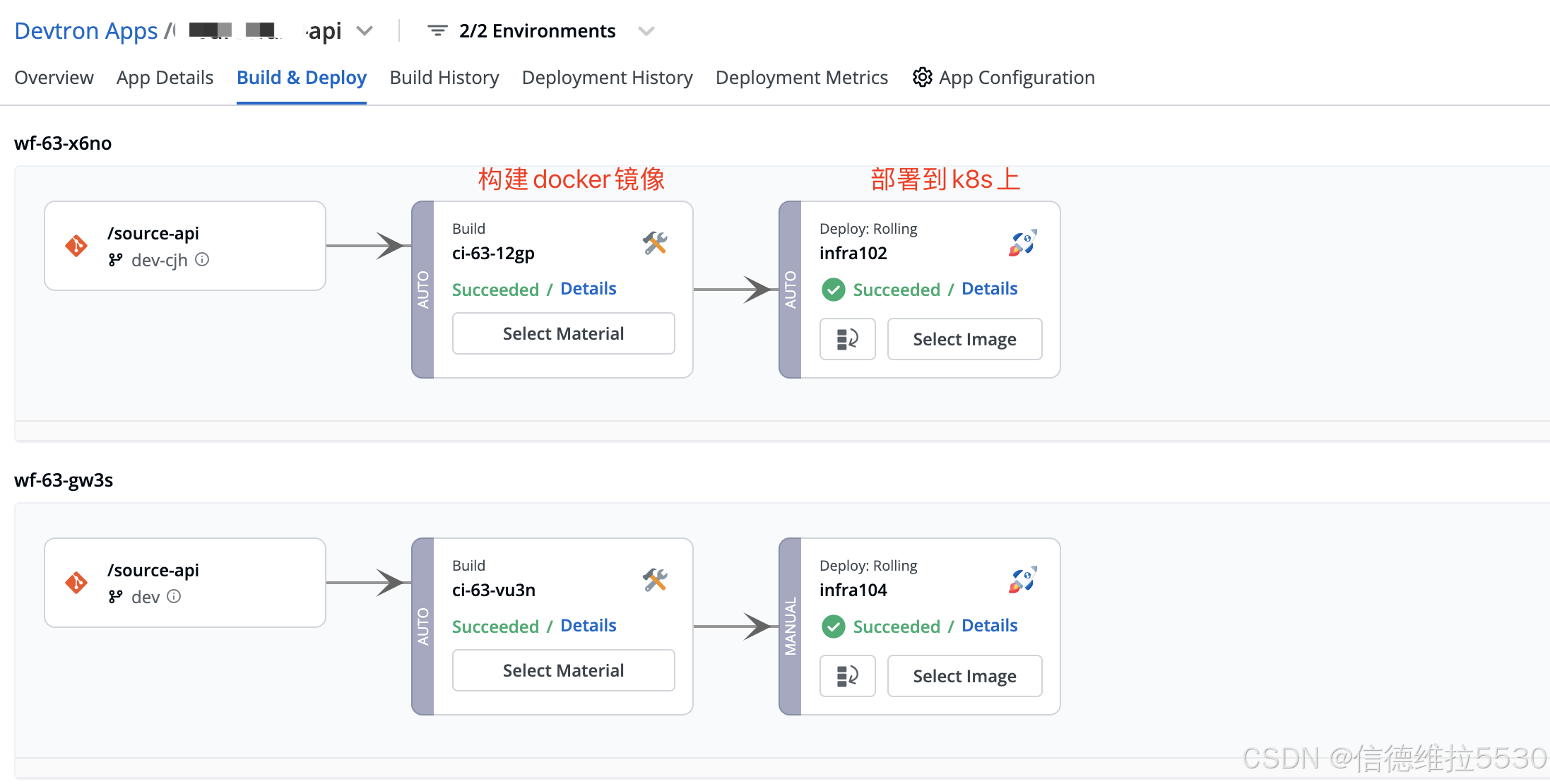Expand the app name dropdown chevron
Image resolution: width=1550 pixels, height=784 pixels.
click(x=365, y=31)
